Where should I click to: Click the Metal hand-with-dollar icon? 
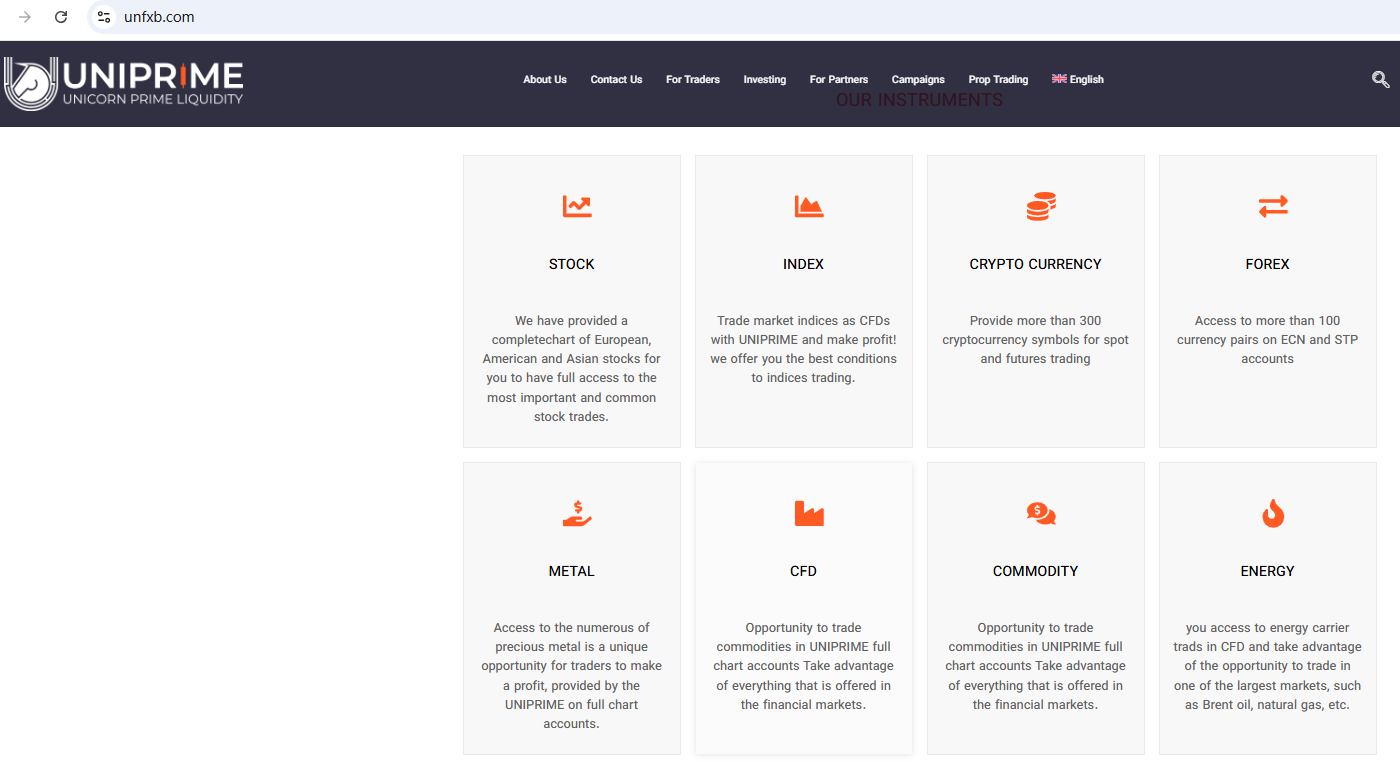click(x=577, y=513)
